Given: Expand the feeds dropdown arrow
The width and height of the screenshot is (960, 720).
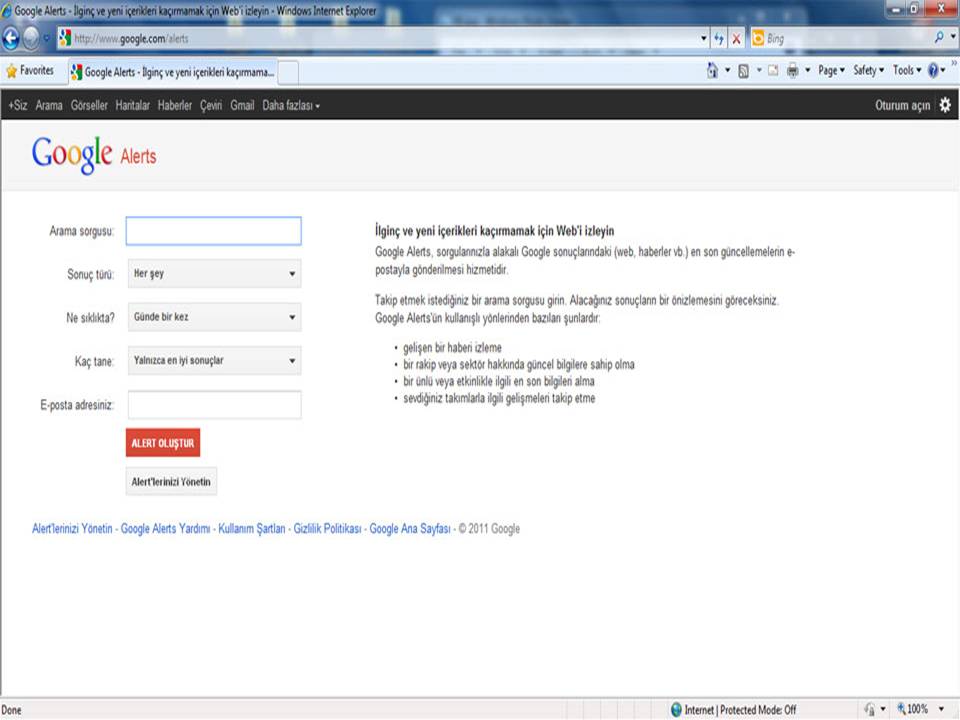Looking at the screenshot, I should (x=759, y=70).
